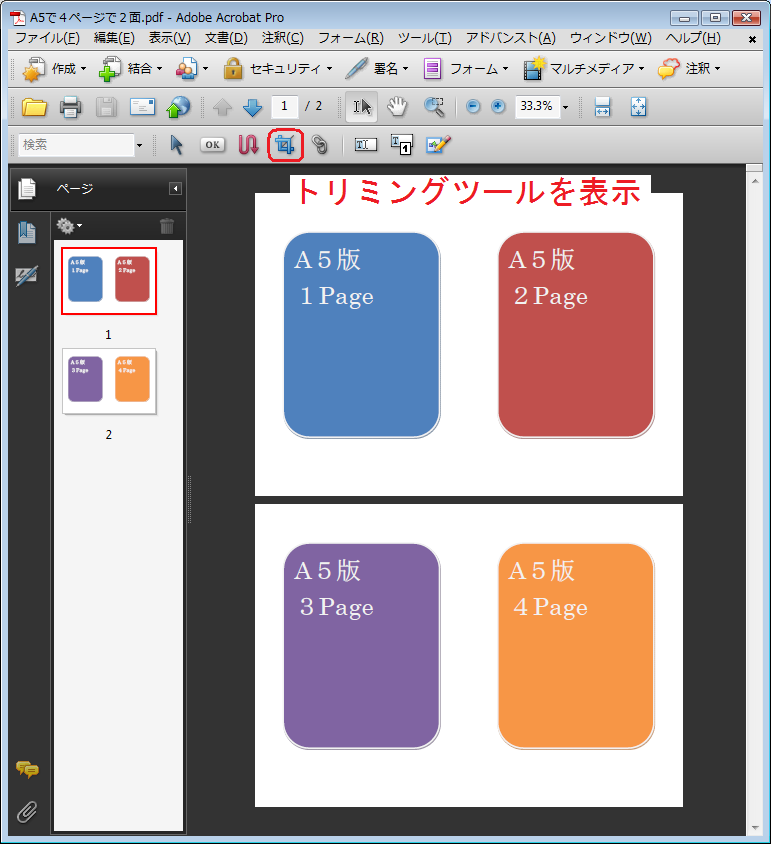Click the 33.3% zoom value field
Viewport: 771px width, 844px height.
pos(537,106)
